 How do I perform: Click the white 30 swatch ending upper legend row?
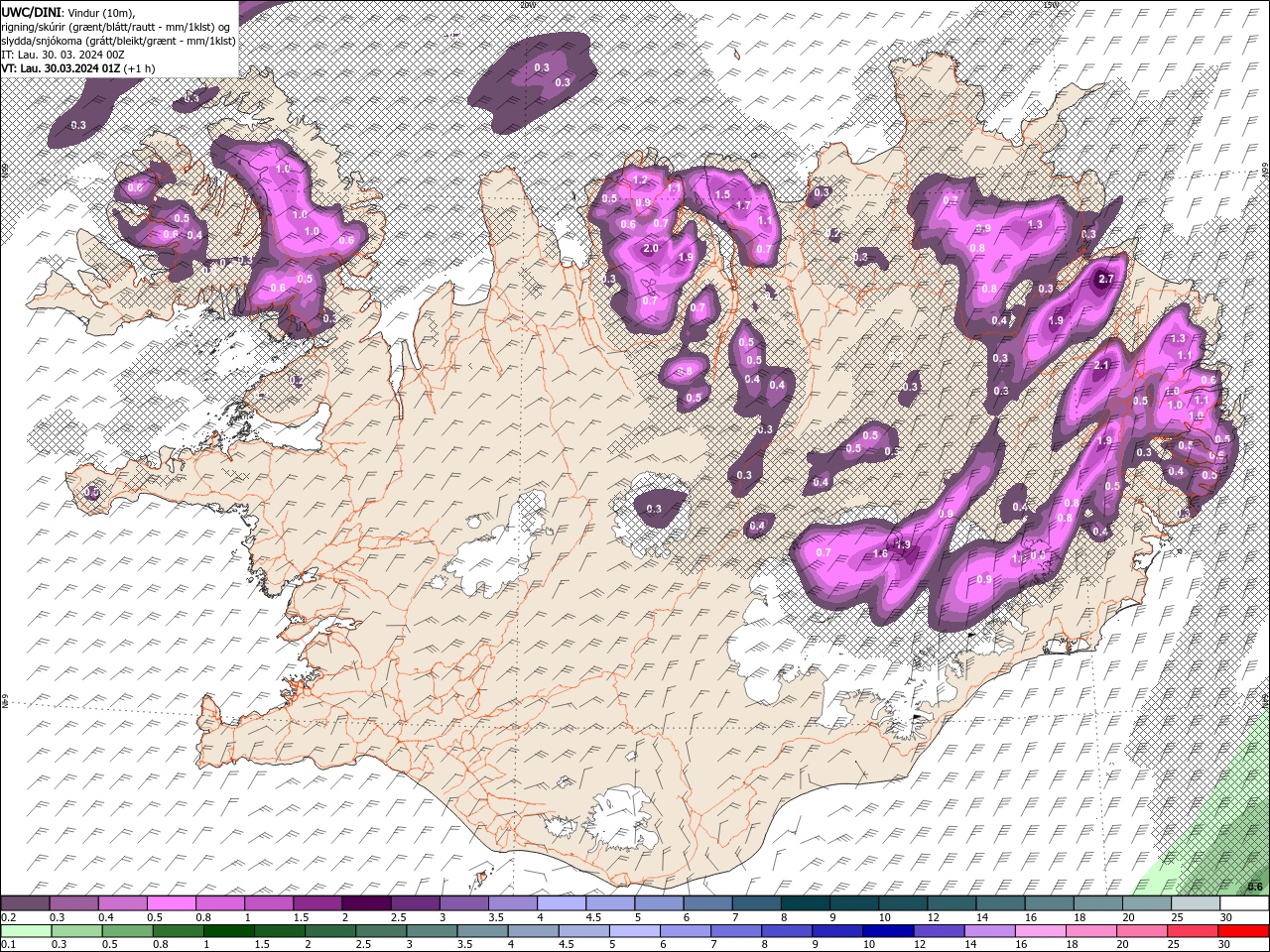1243,903
